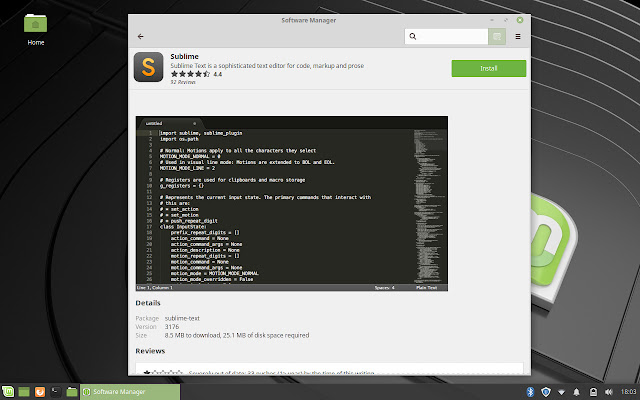This screenshot has width=640, height=400.
Task: Close the Software Manager window
Action: coord(520,20)
